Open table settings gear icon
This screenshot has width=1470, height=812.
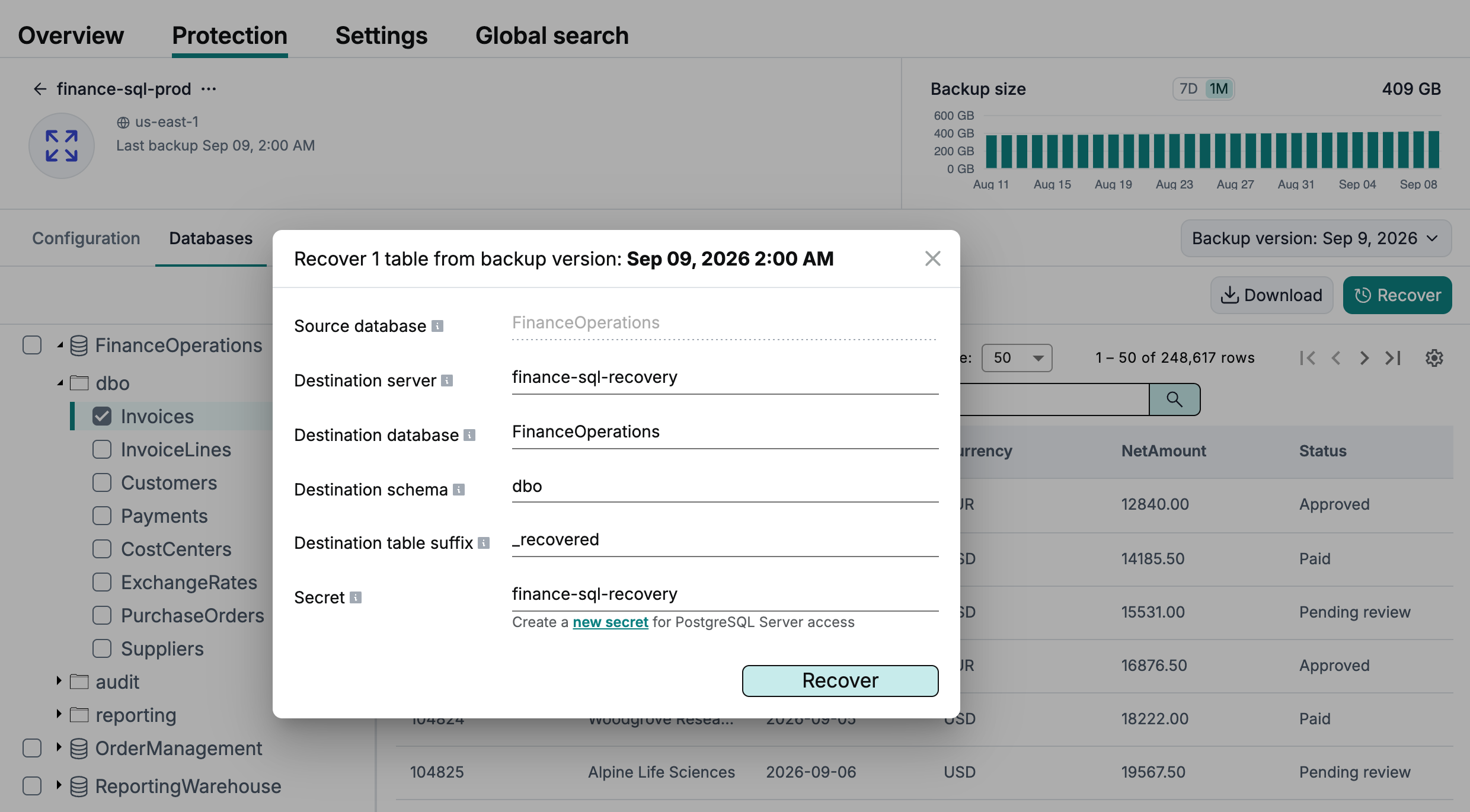pyautogui.click(x=1434, y=358)
